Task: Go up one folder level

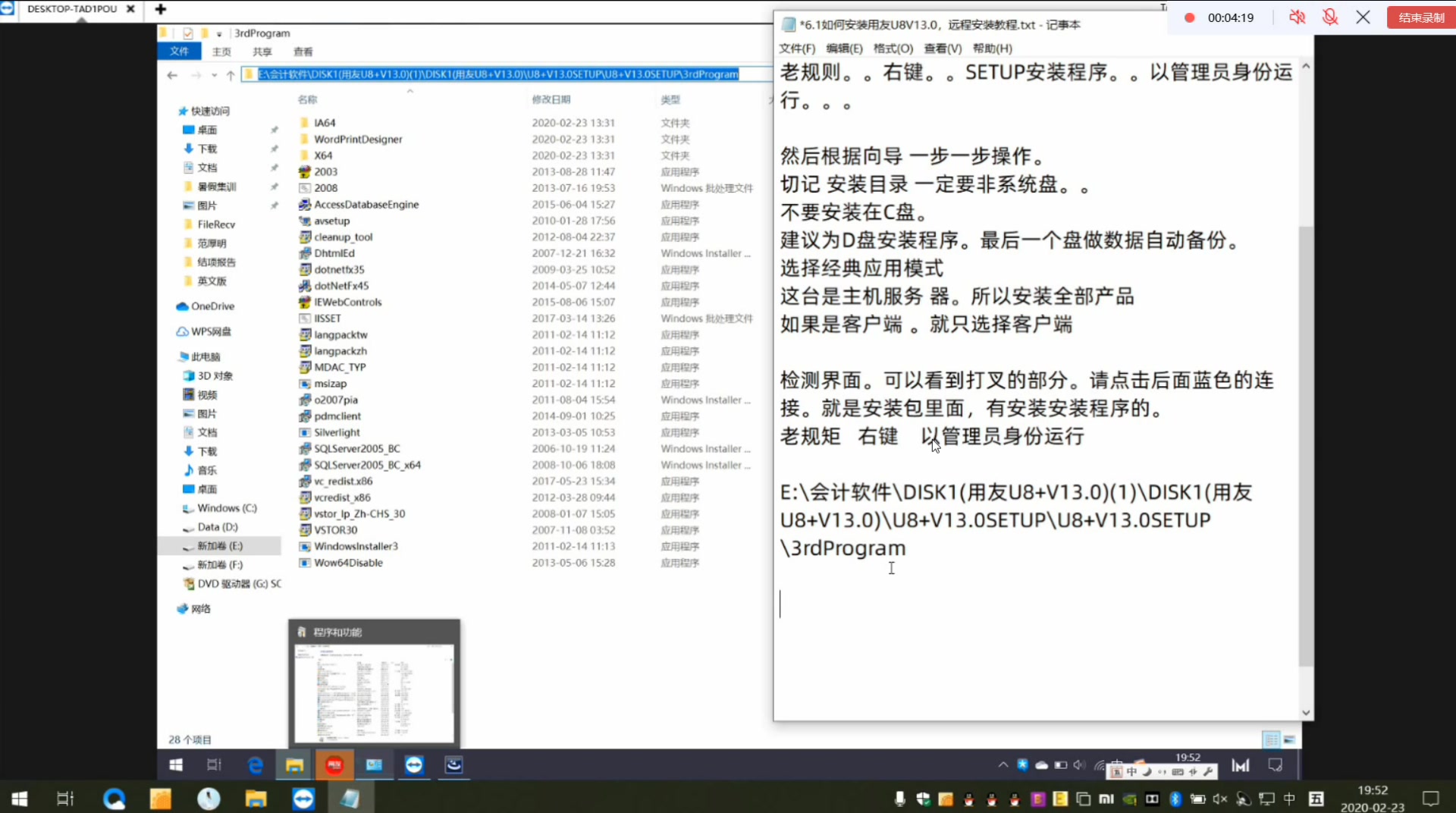Action: coord(231,74)
